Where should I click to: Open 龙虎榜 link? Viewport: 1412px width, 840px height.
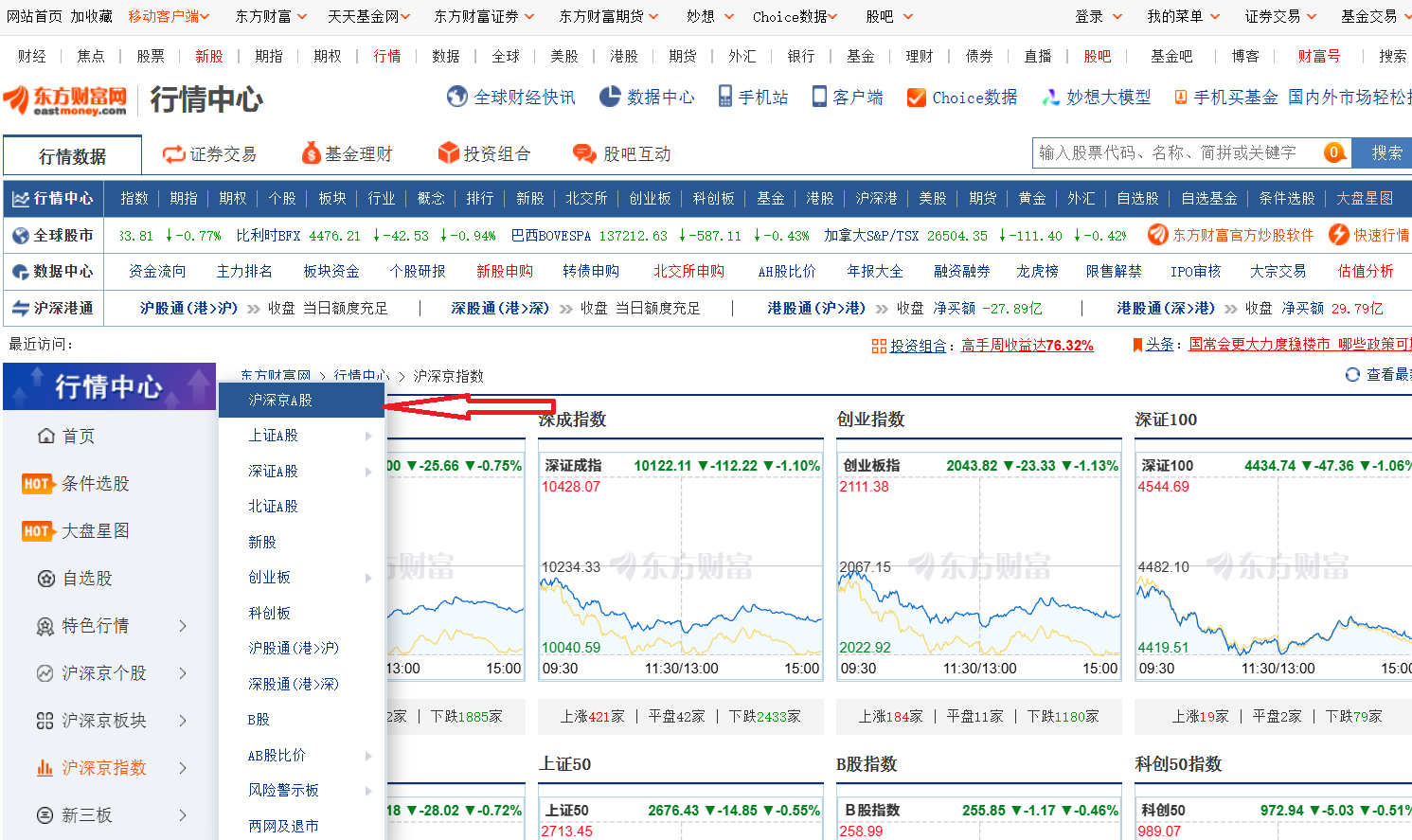(x=1037, y=271)
